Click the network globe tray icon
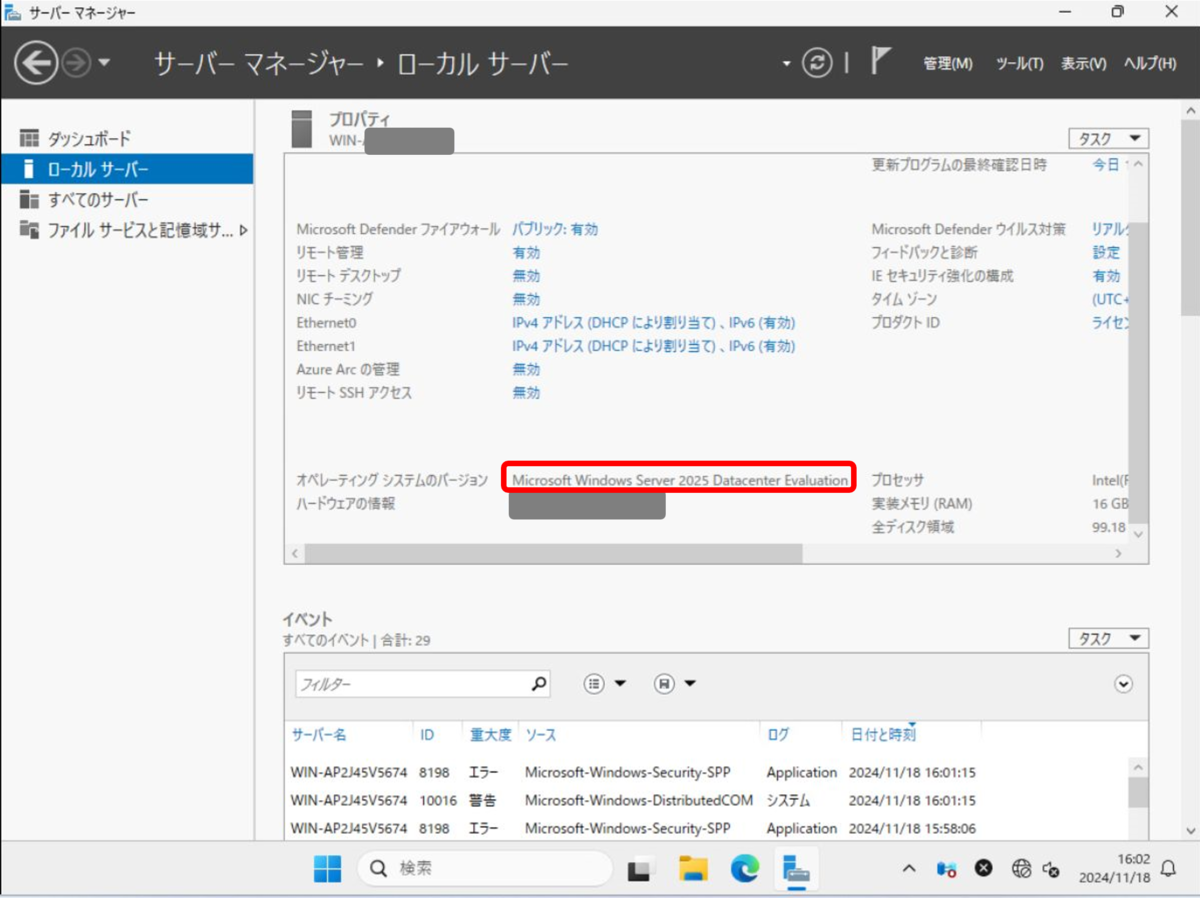The image size is (1200, 898). click(x=1021, y=869)
